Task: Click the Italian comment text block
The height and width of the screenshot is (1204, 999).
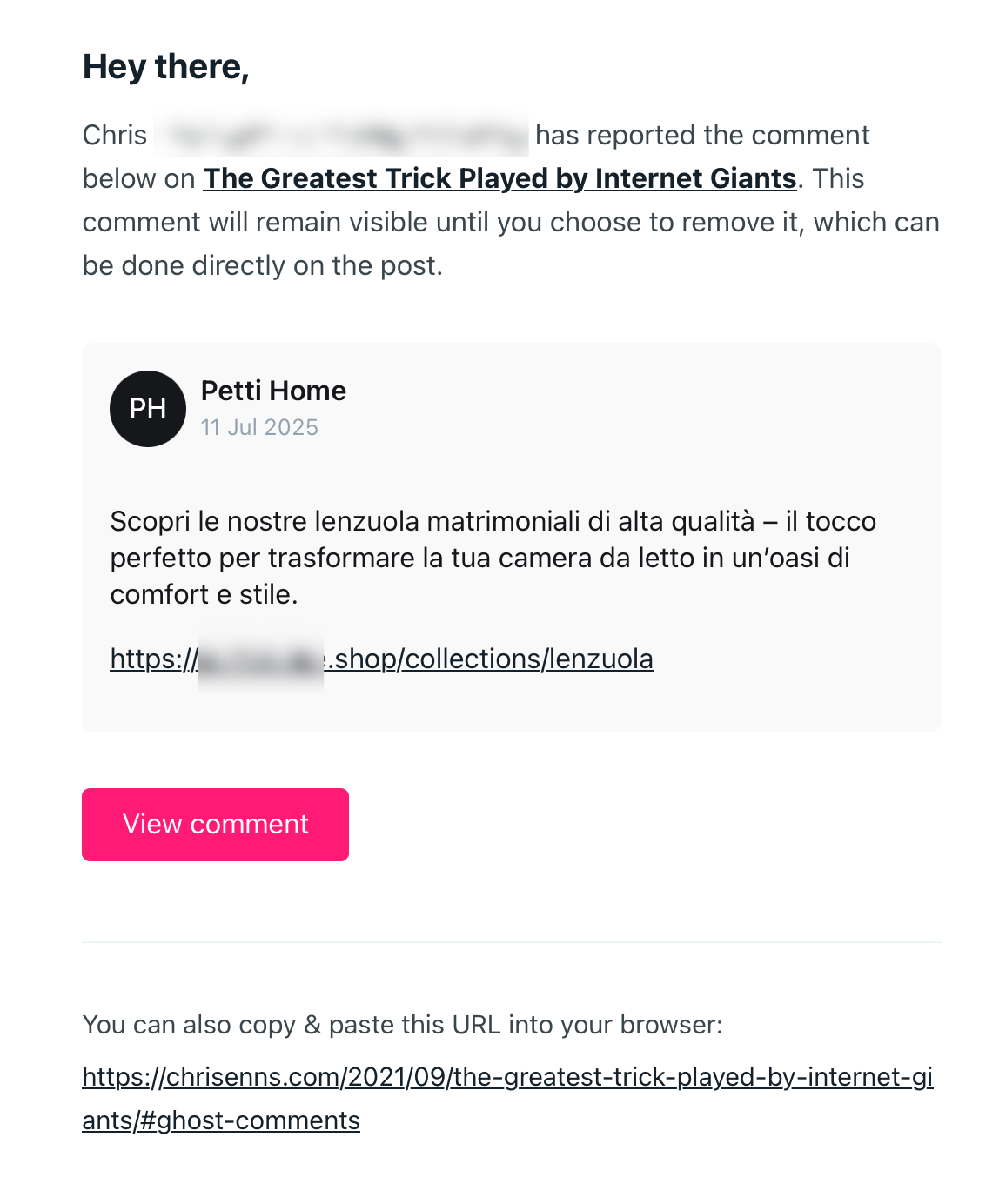Action: tap(494, 557)
